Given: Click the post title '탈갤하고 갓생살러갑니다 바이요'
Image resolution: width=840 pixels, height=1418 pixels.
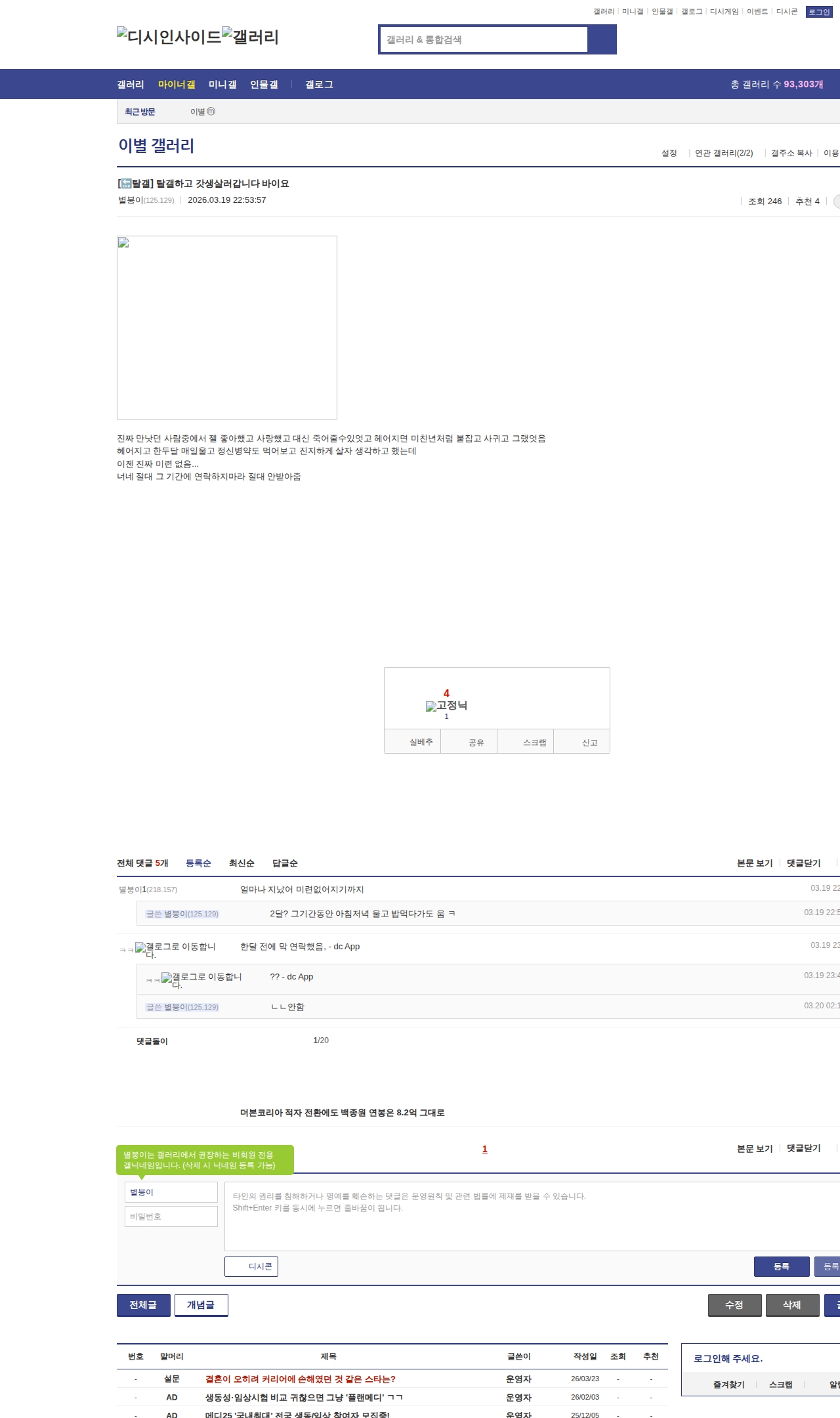Looking at the screenshot, I should tap(203, 184).
